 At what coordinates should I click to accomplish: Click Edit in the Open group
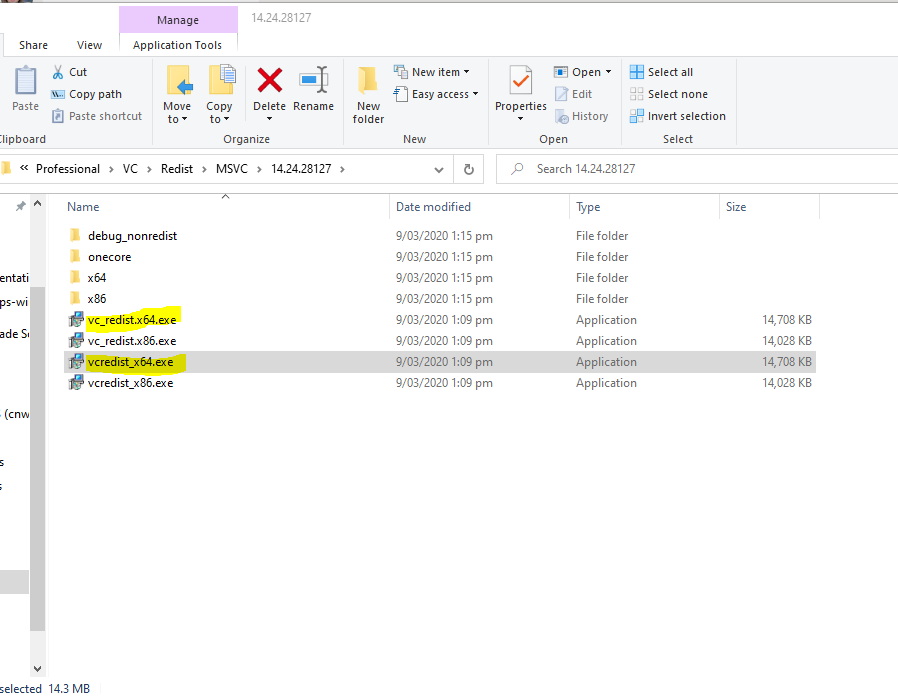point(581,93)
